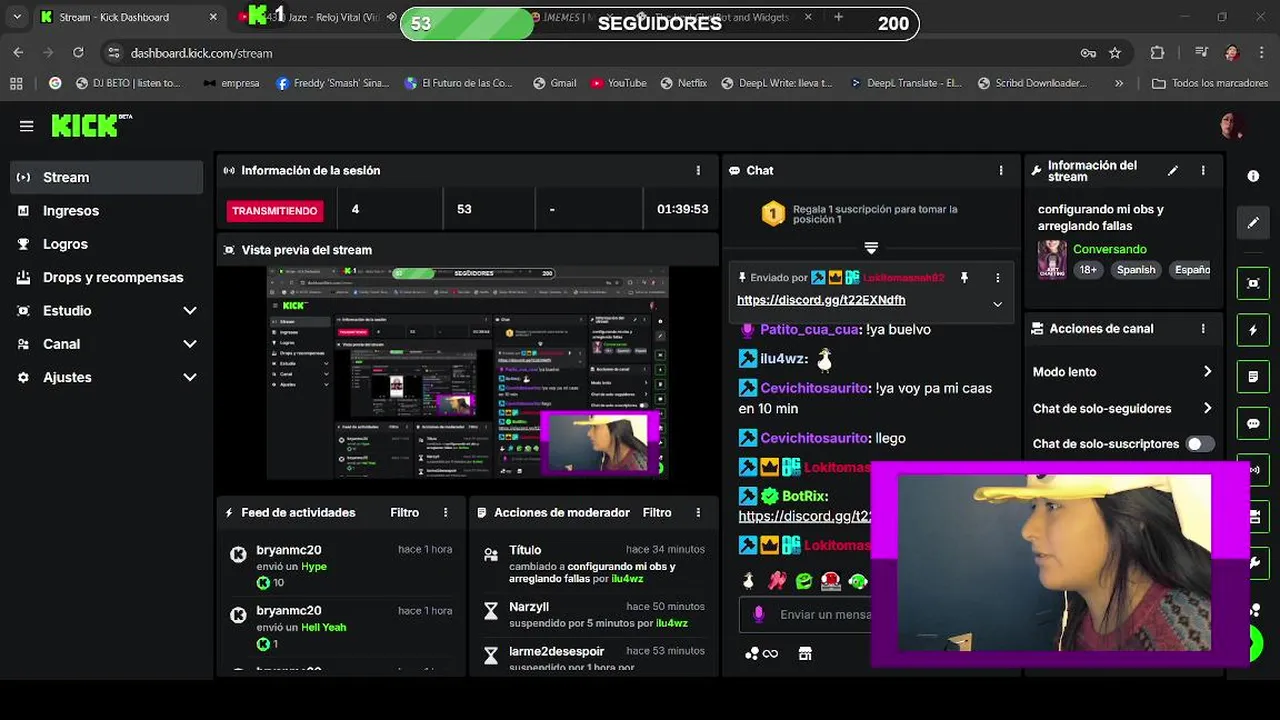The image size is (1280, 720).
Task: Open Acciones de canal options menu
Action: point(1203,329)
